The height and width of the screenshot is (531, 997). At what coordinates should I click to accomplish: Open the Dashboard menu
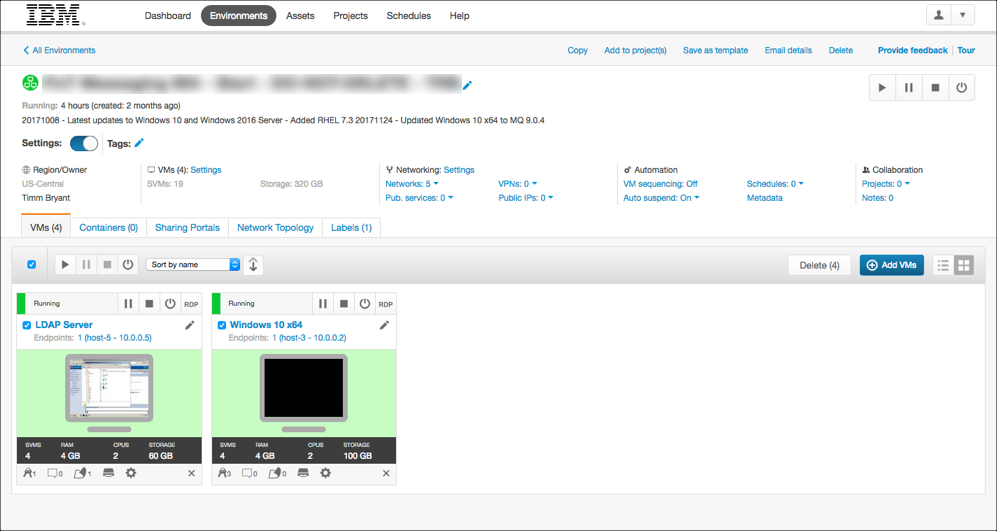point(168,16)
